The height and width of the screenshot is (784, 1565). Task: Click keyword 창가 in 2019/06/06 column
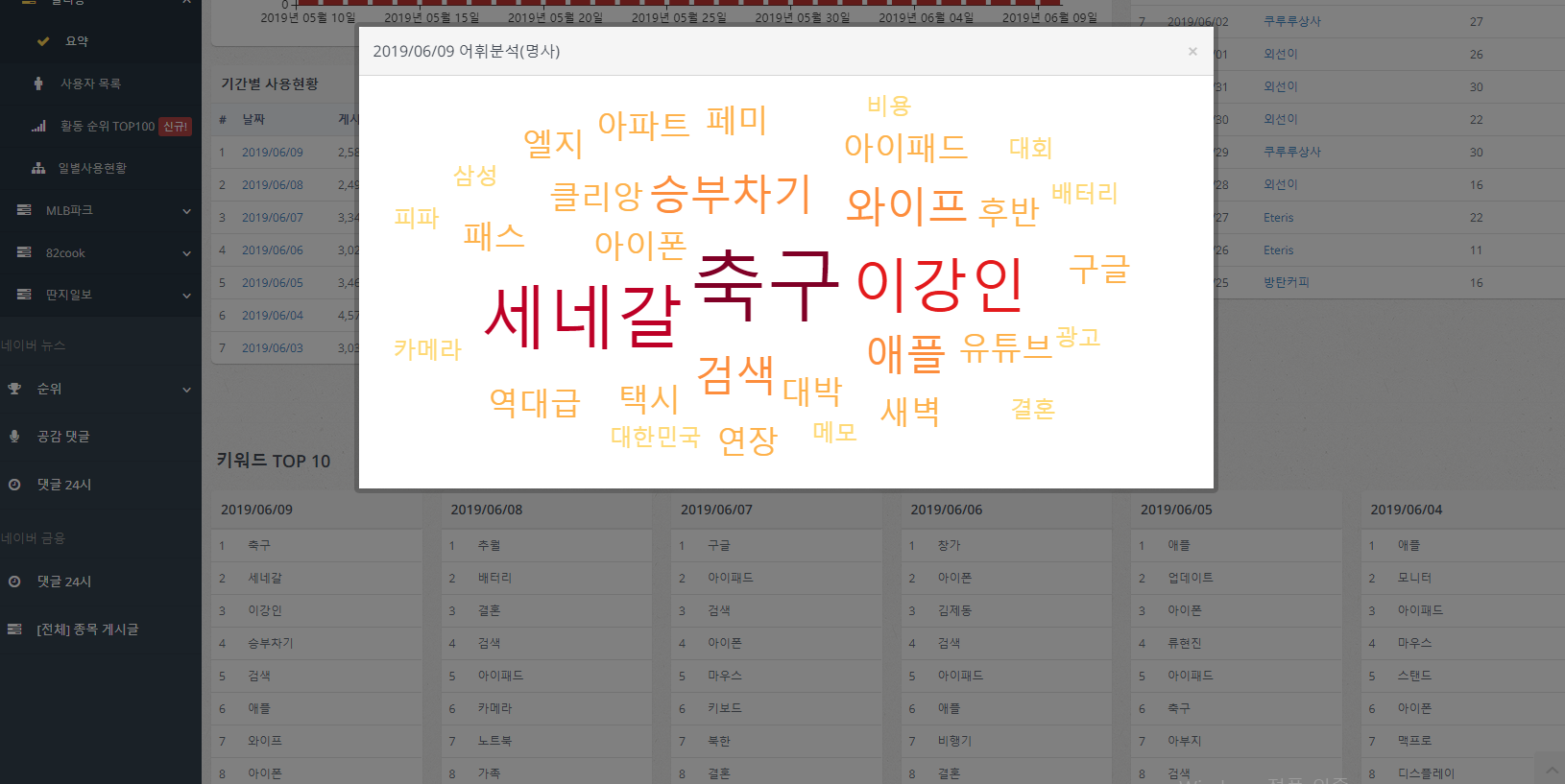[x=949, y=545]
